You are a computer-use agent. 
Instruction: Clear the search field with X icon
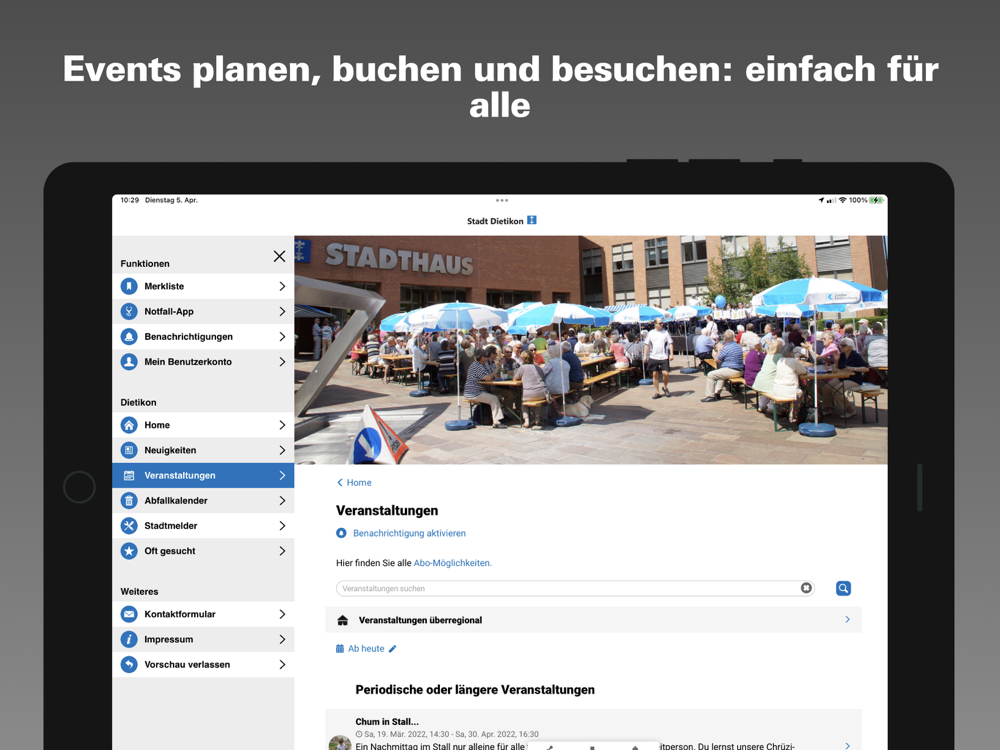click(x=806, y=588)
